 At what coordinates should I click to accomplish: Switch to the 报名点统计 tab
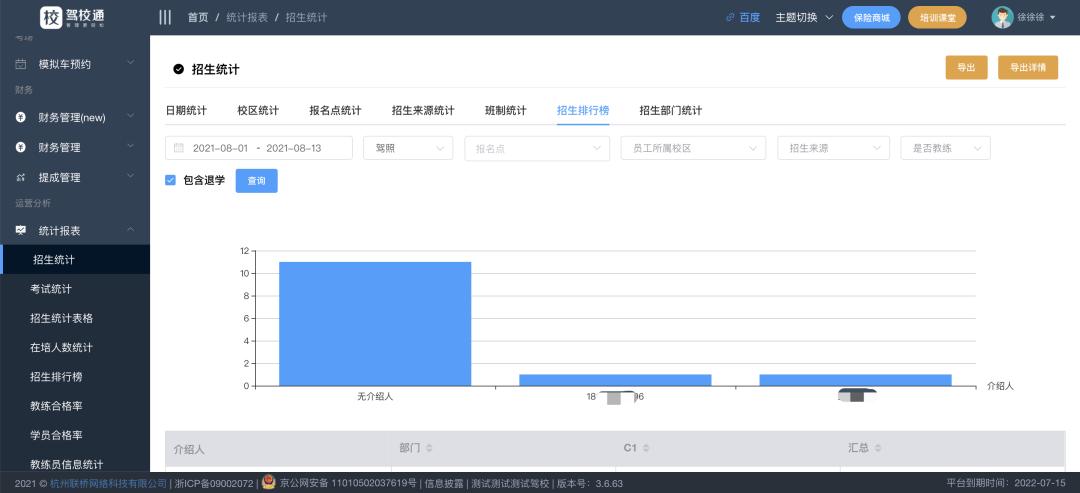335,110
